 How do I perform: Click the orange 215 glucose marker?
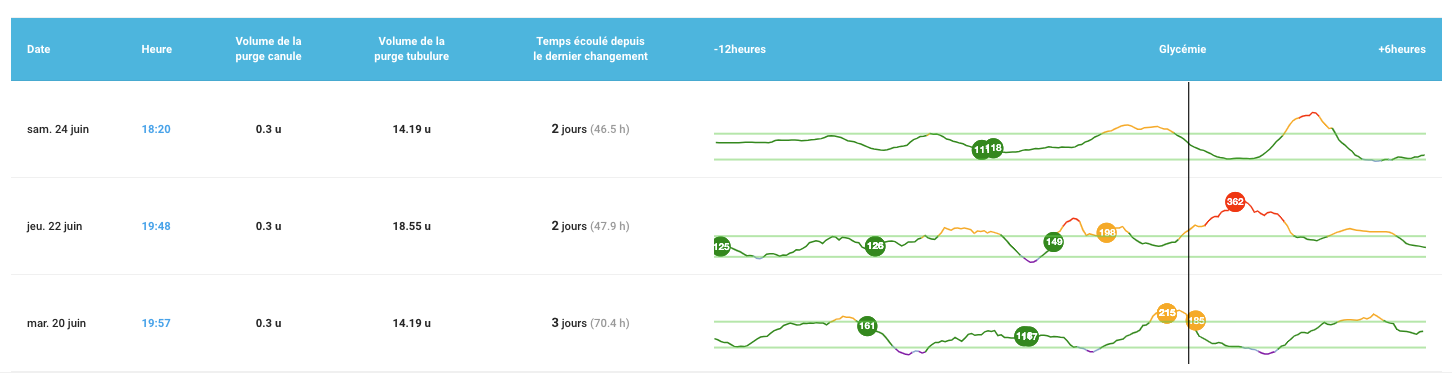pyautogui.click(x=1166, y=313)
